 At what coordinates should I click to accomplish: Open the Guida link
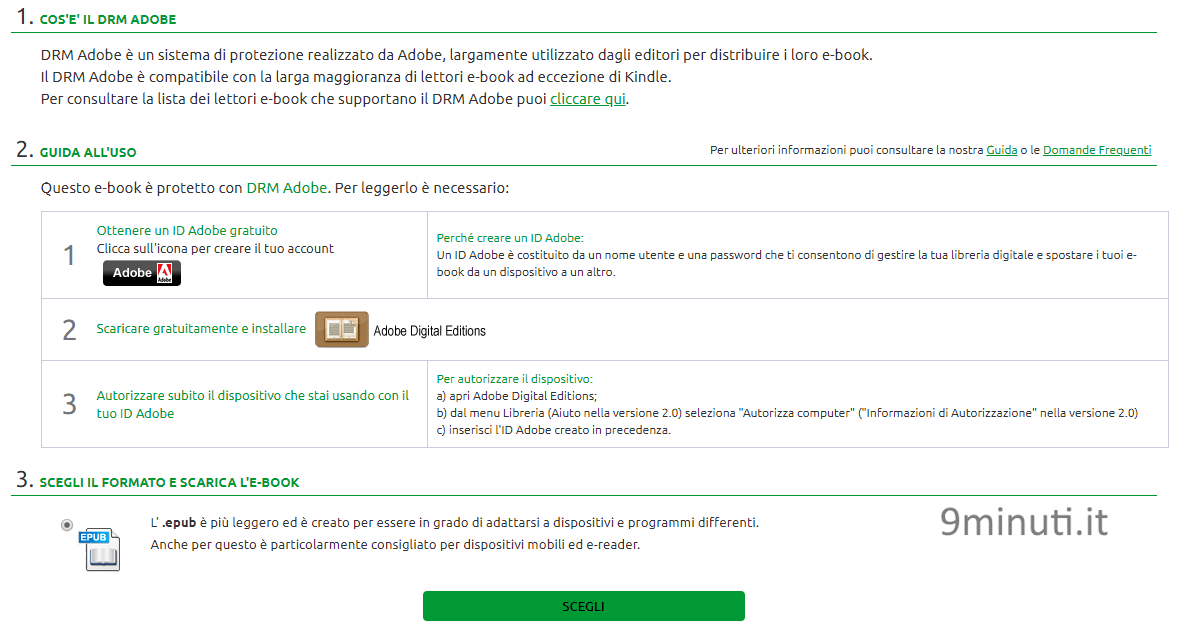(x=1002, y=150)
